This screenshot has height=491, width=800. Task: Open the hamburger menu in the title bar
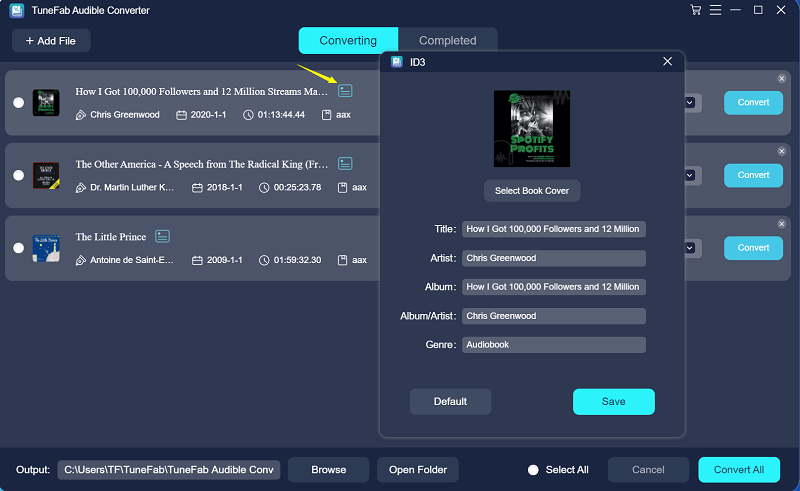pyautogui.click(x=717, y=10)
